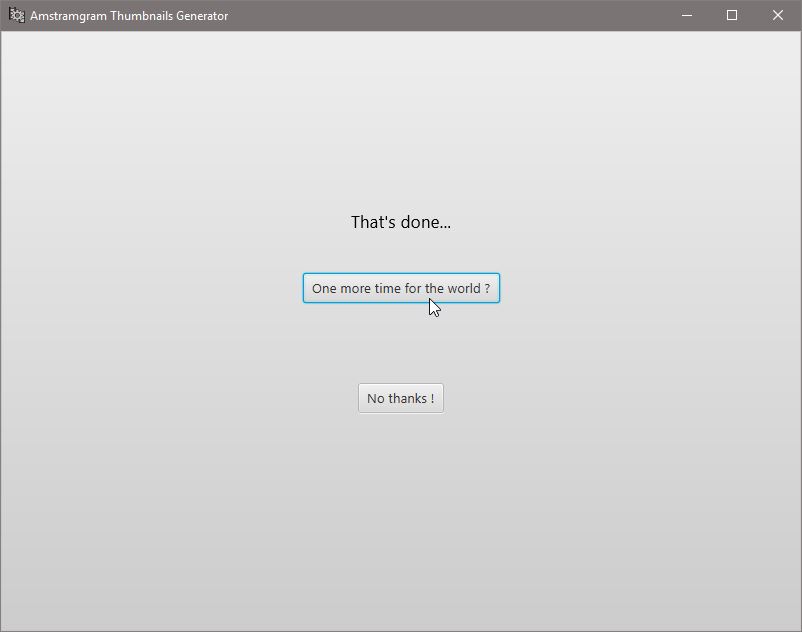Close the Amstramgram Thumbnails Generator window
Image resolution: width=802 pixels, height=632 pixels.
click(x=778, y=15)
